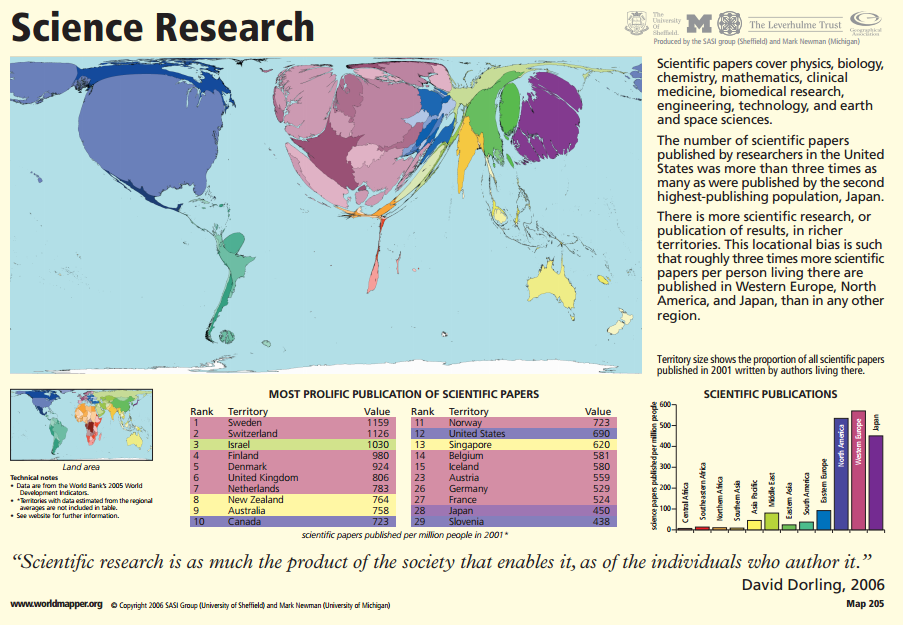Select the Australia table row

(293, 510)
